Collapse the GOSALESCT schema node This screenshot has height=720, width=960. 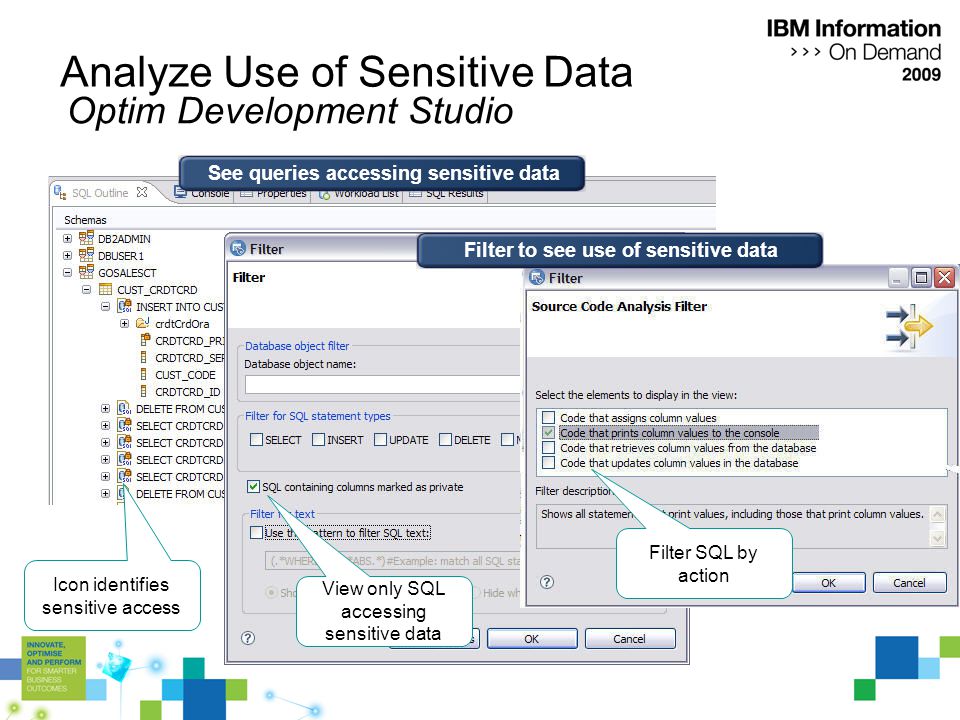(67, 272)
